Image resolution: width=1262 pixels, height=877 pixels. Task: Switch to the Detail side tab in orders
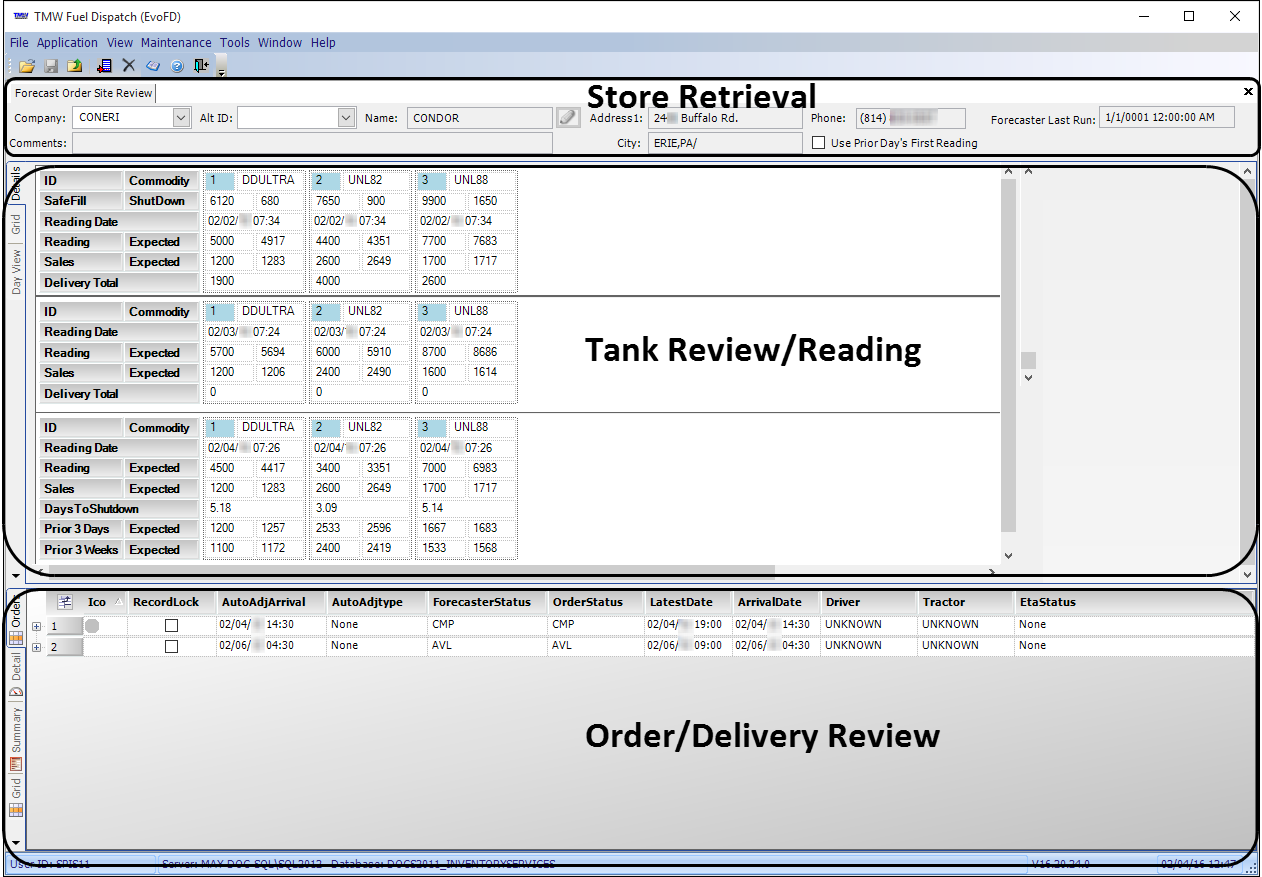tap(16, 674)
